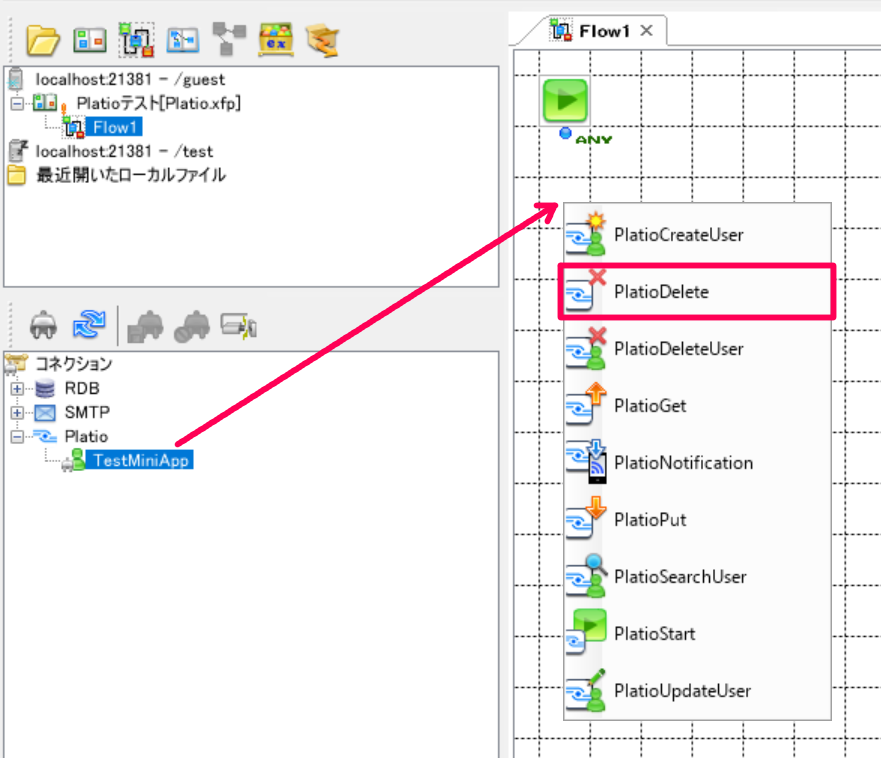Select the green Start component on the canvas
The image size is (881, 758).
point(565,101)
